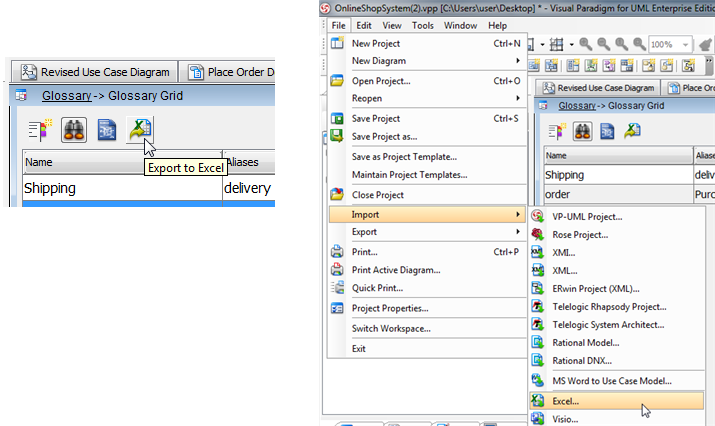Choose XMI import option
The height and width of the screenshot is (426, 715).
point(617,253)
